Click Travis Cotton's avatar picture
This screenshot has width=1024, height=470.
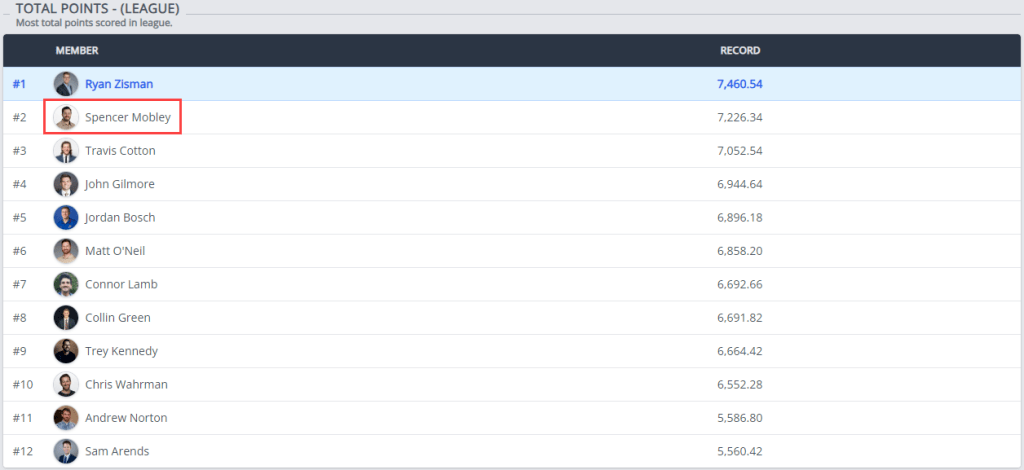pos(66,151)
